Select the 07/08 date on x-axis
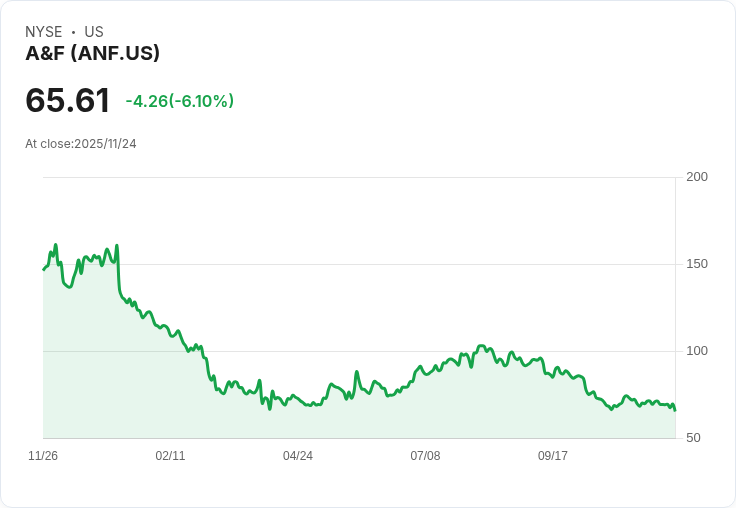The height and width of the screenshot is (508, 736). click(x=425, y=456)
